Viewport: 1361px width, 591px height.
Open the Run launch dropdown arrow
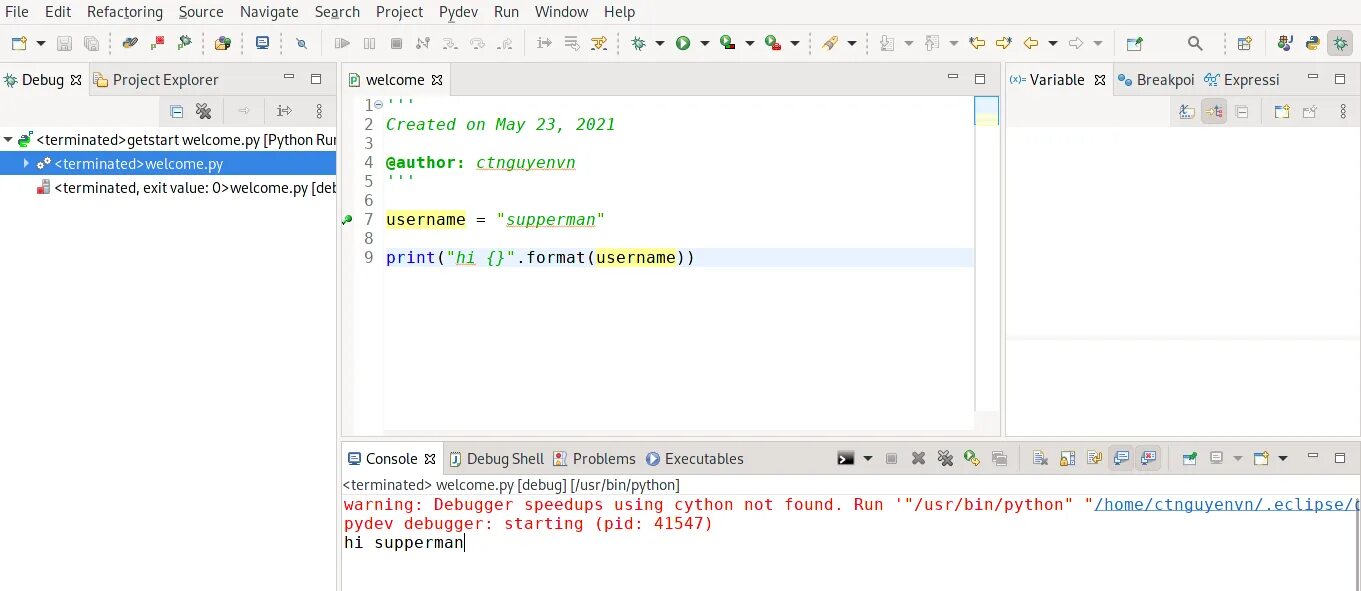click(x=705, y=43)
